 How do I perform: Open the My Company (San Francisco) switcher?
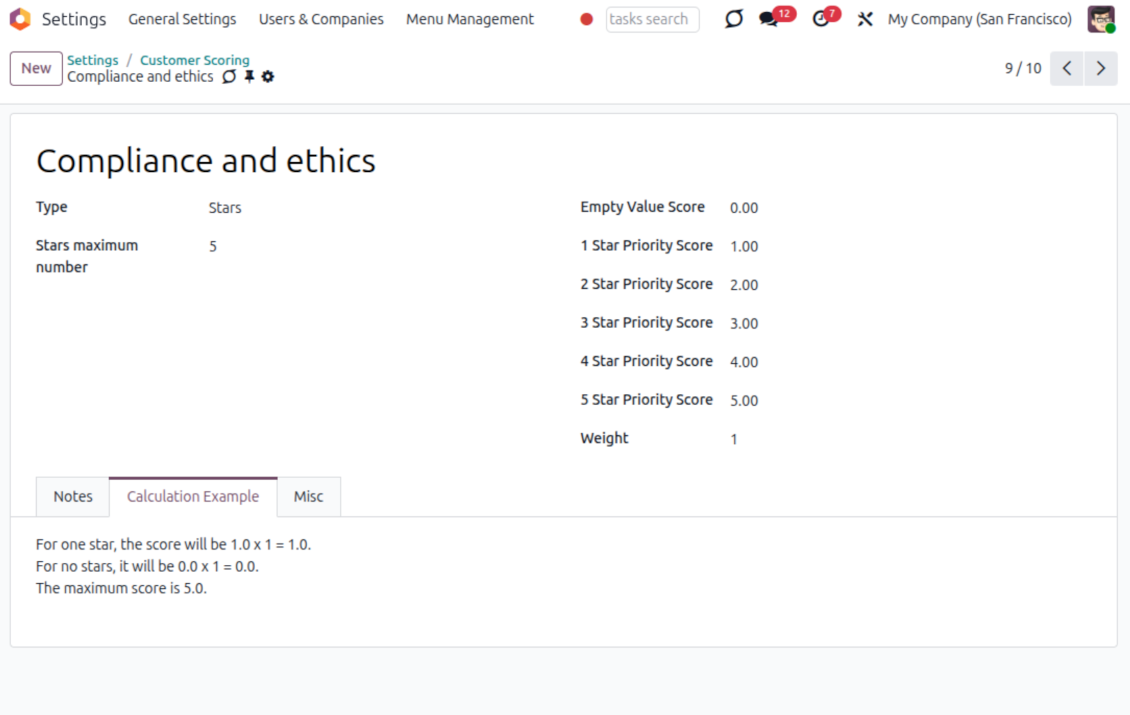[x=979, y=19]
